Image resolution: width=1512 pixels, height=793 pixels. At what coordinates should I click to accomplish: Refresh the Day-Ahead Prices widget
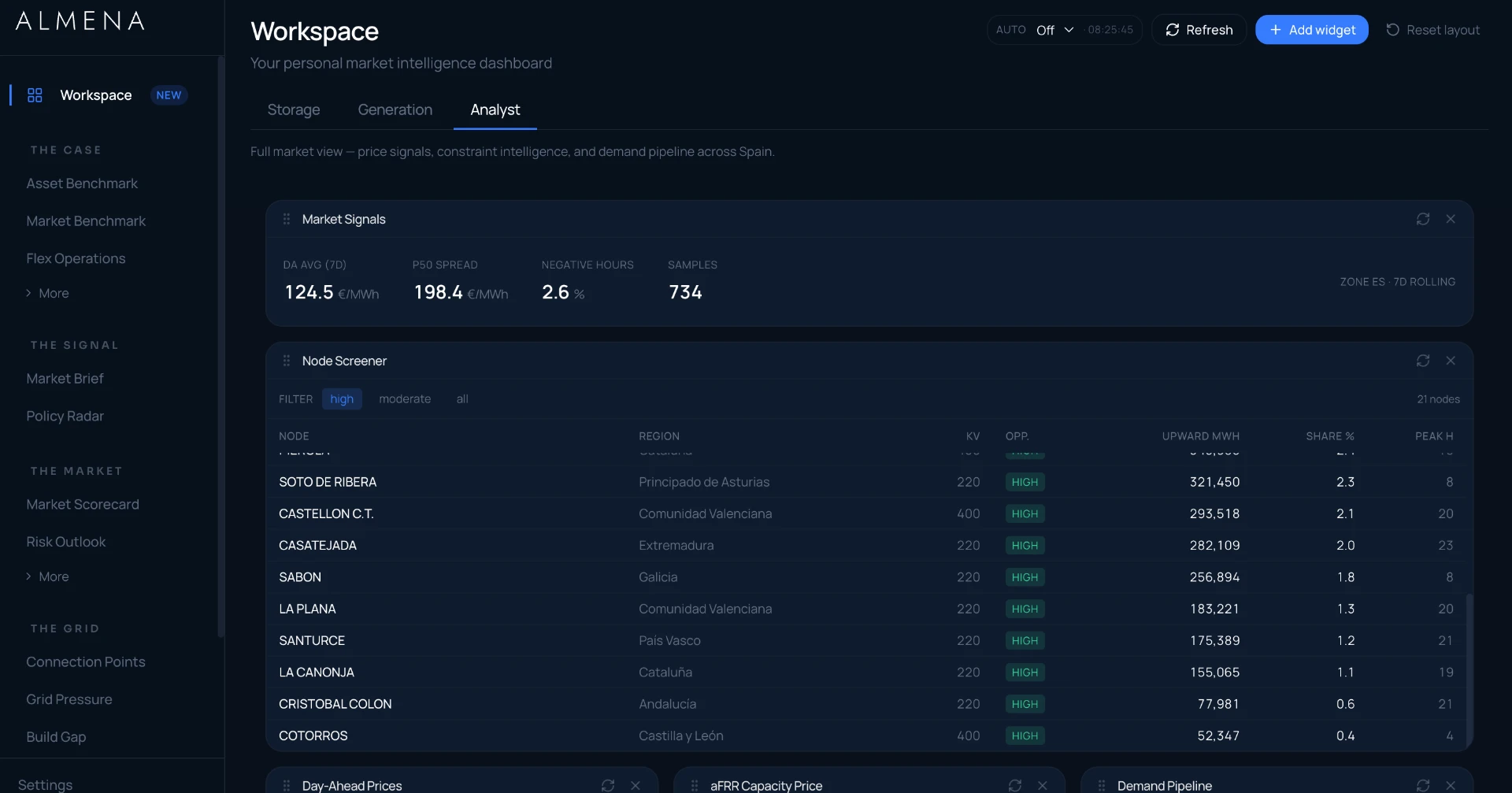[x=608, y=786]
